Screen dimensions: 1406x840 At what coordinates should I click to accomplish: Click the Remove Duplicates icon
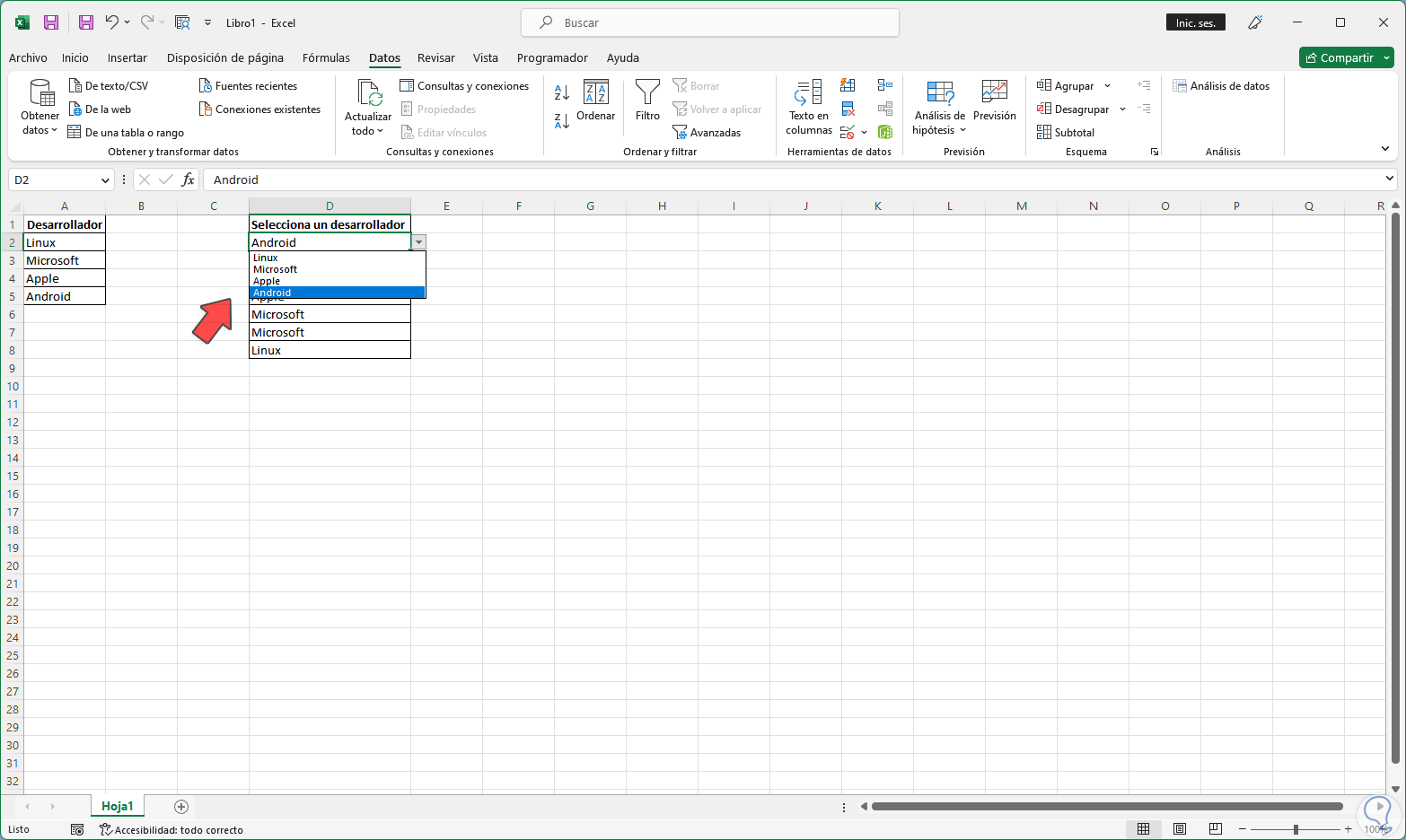pos(848,109)
